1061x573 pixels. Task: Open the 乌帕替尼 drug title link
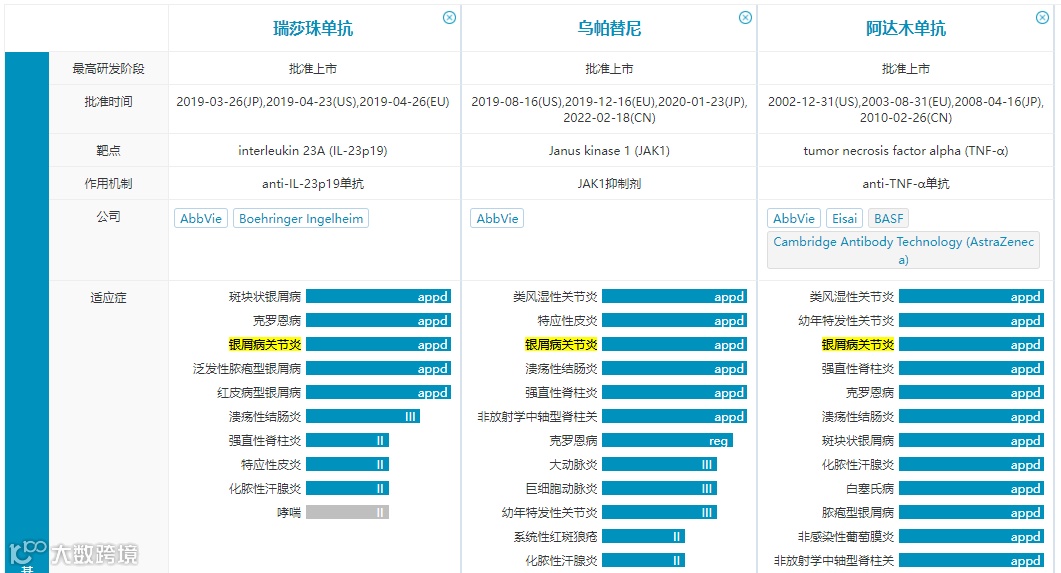pos(609,28)
